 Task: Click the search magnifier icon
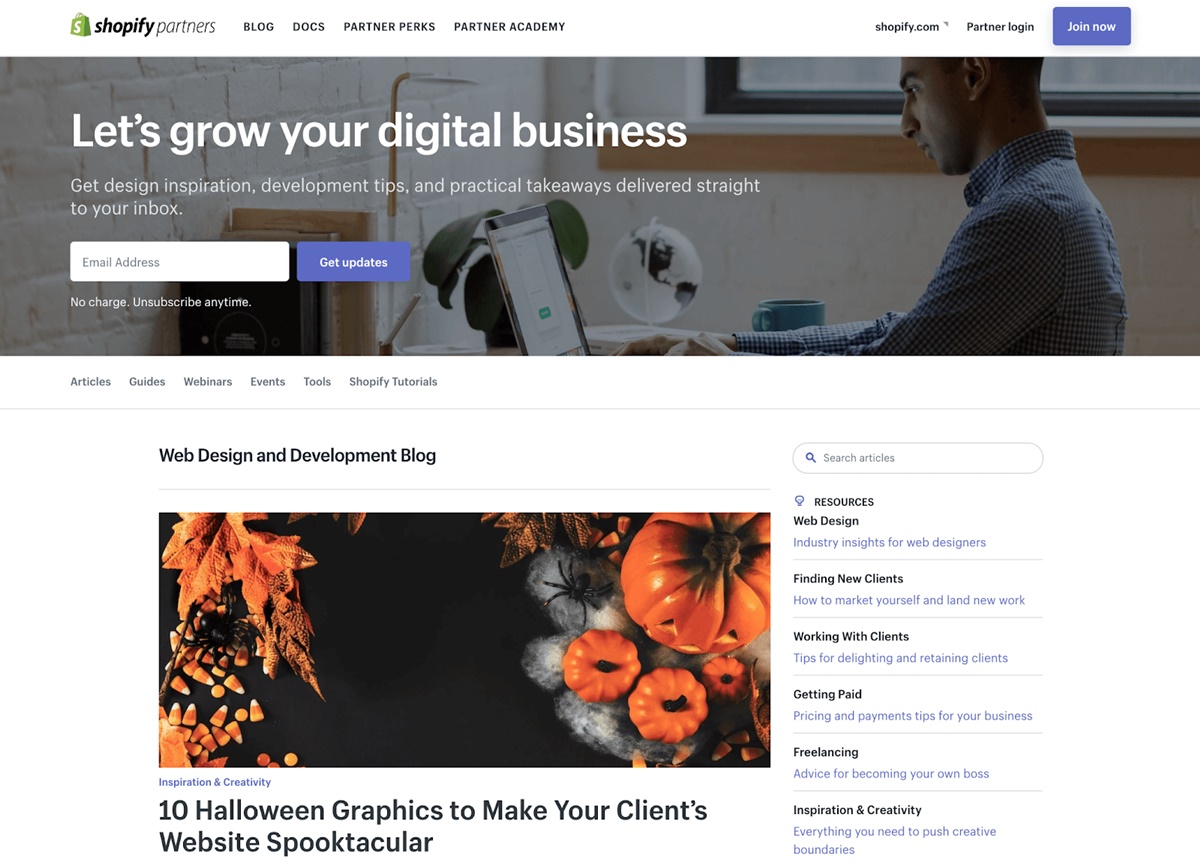[811, 458]
